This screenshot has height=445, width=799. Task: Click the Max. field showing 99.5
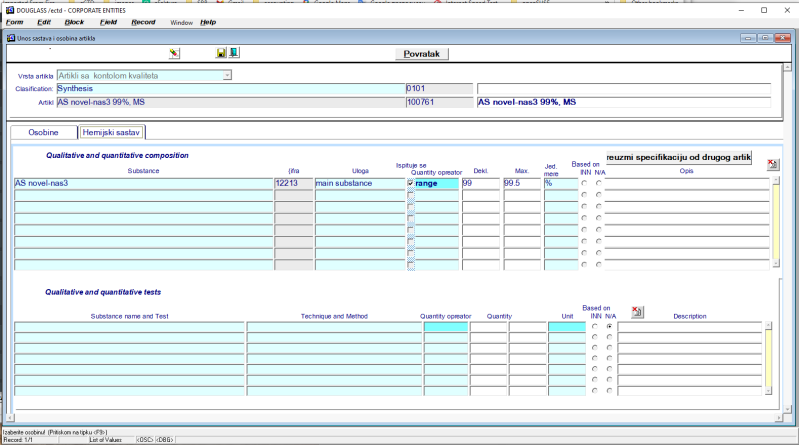pos(521,184)
